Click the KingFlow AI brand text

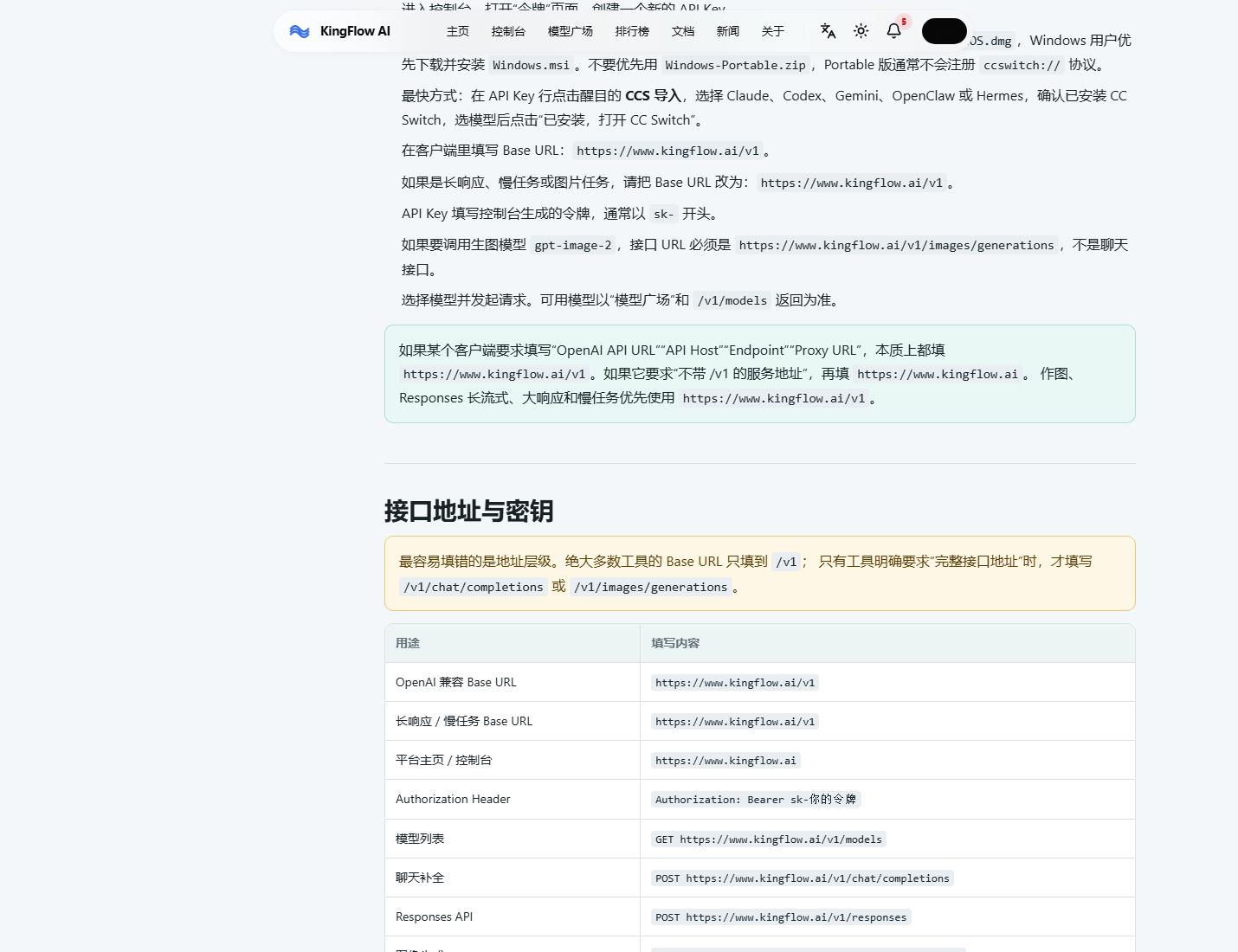[355, 31]
